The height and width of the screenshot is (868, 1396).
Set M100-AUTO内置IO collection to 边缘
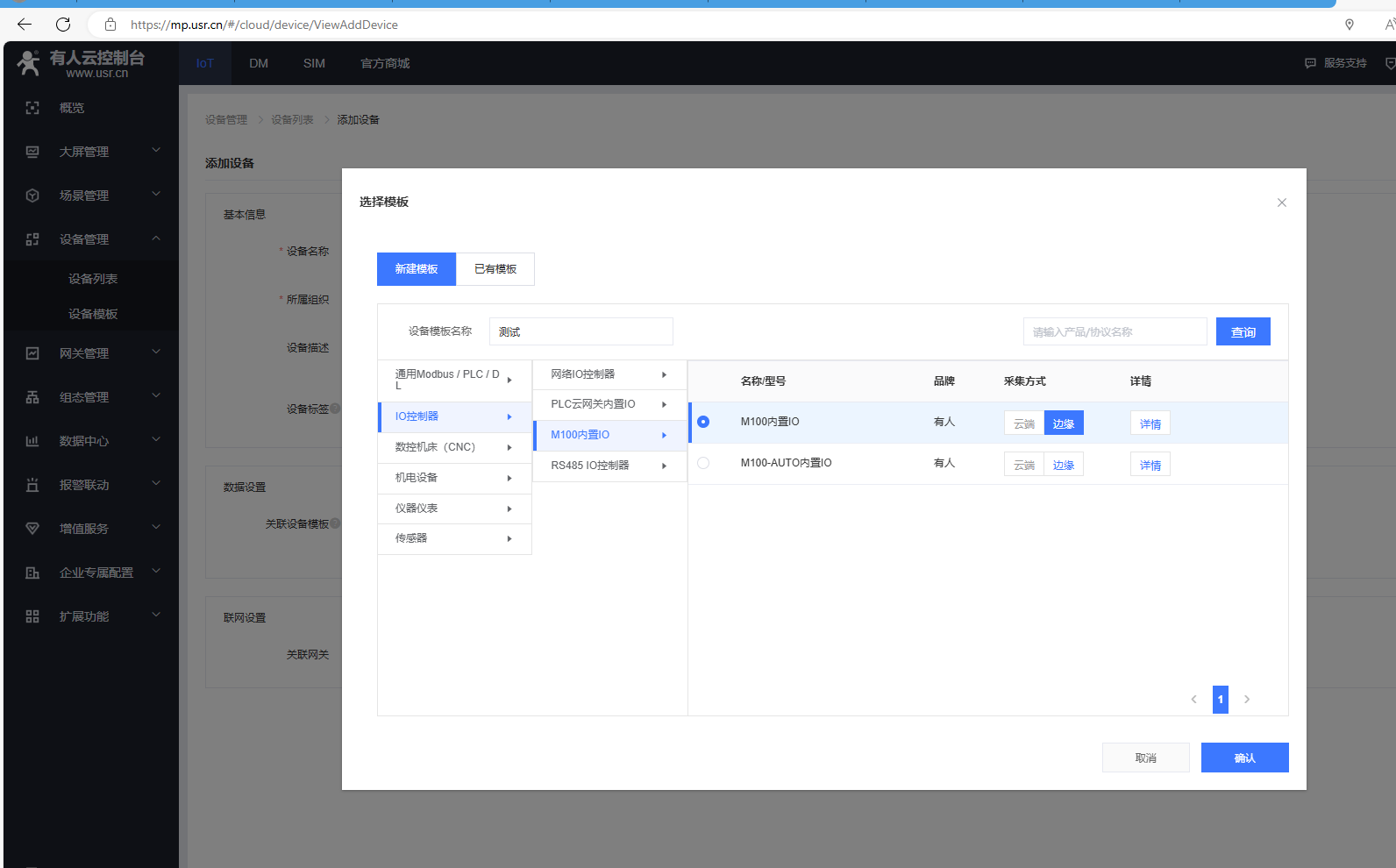1064,465
